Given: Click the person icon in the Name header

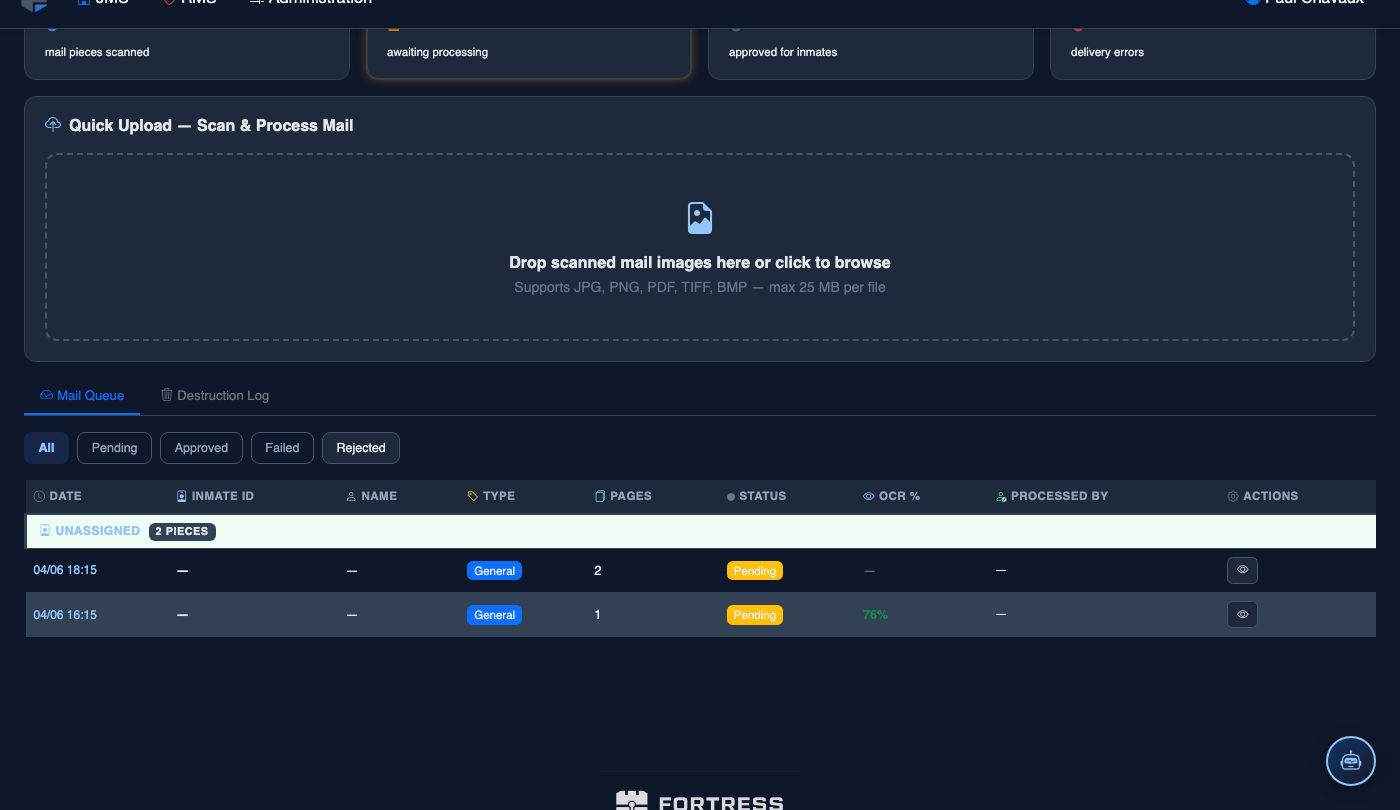Looking at the screenshot, I should [351, 496].
